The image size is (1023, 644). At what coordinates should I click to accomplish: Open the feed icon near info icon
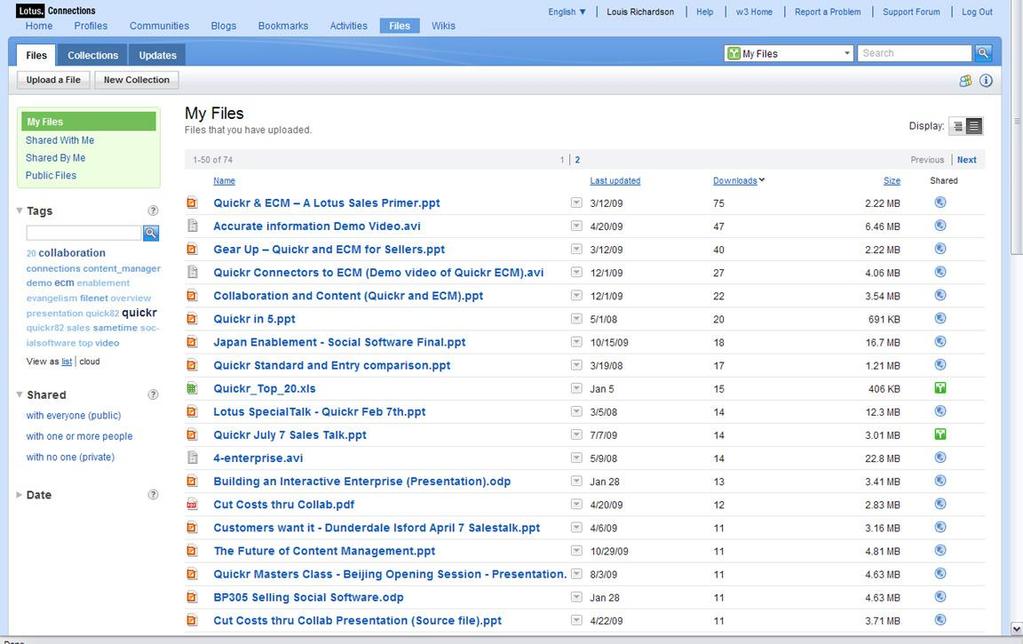coord(966,80)
